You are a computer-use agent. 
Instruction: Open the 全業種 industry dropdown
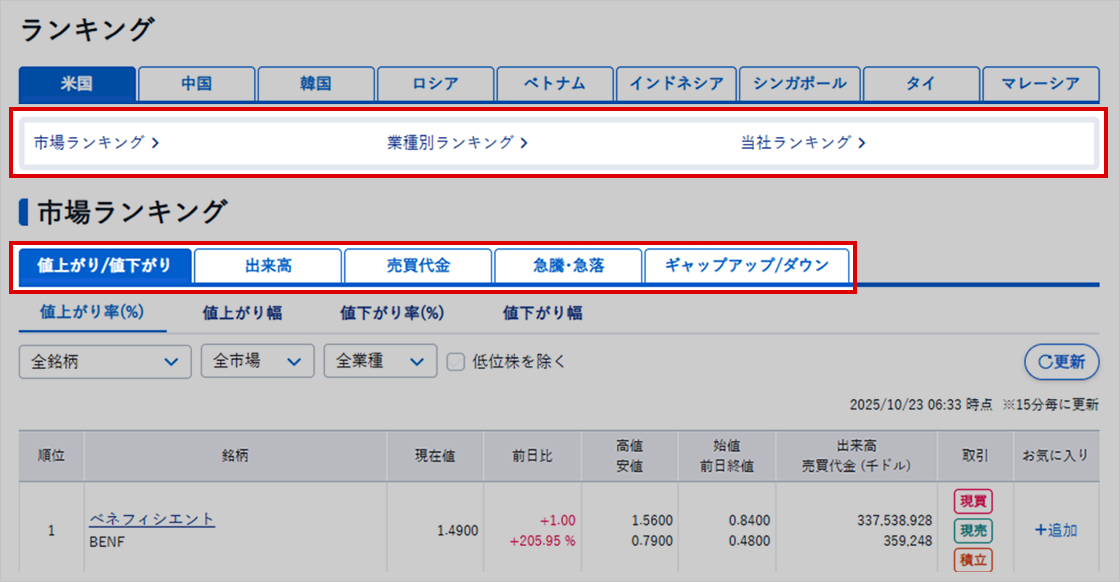pyautogui.click(x=379, y=362)
